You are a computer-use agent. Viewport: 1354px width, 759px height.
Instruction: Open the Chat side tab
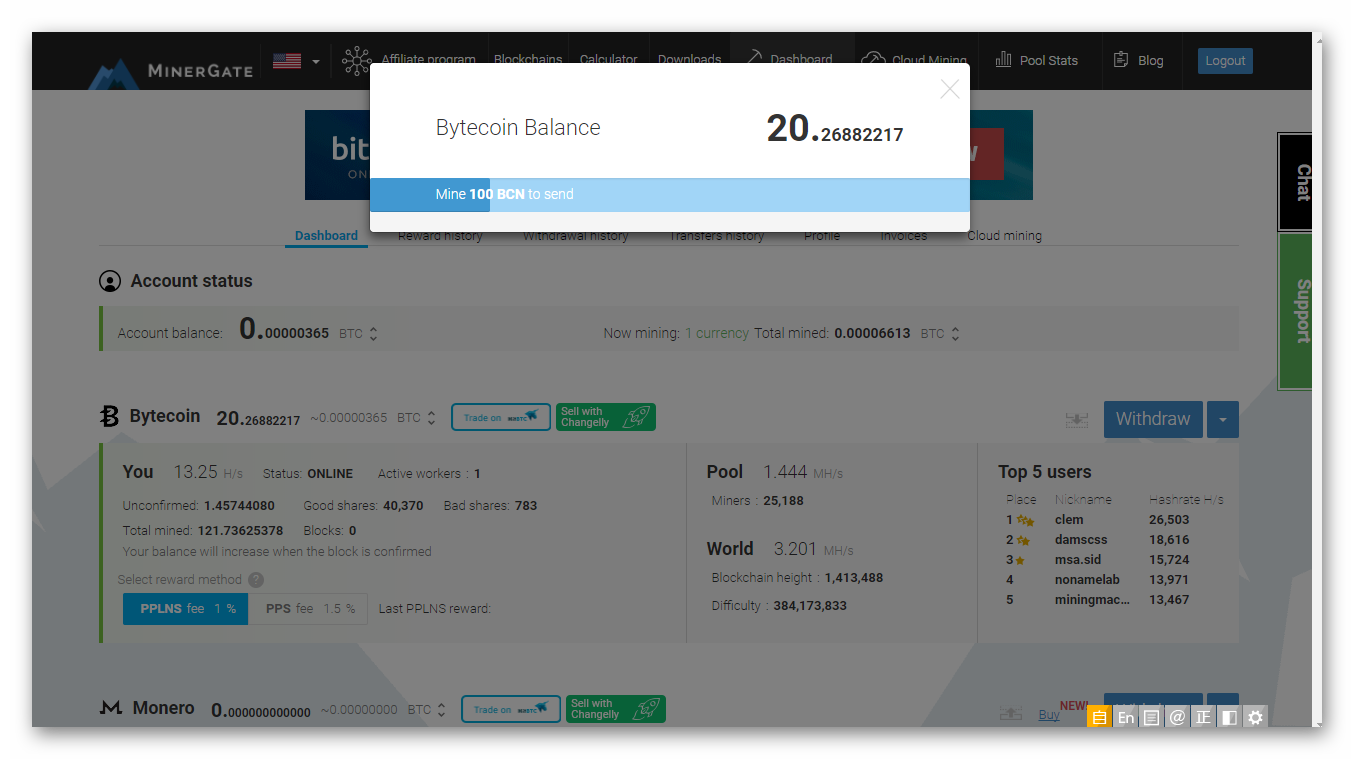point(1295,182)
